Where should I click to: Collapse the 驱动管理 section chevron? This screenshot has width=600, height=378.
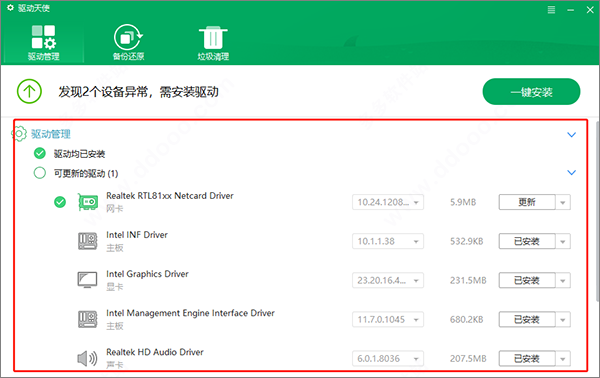[571, 135]
